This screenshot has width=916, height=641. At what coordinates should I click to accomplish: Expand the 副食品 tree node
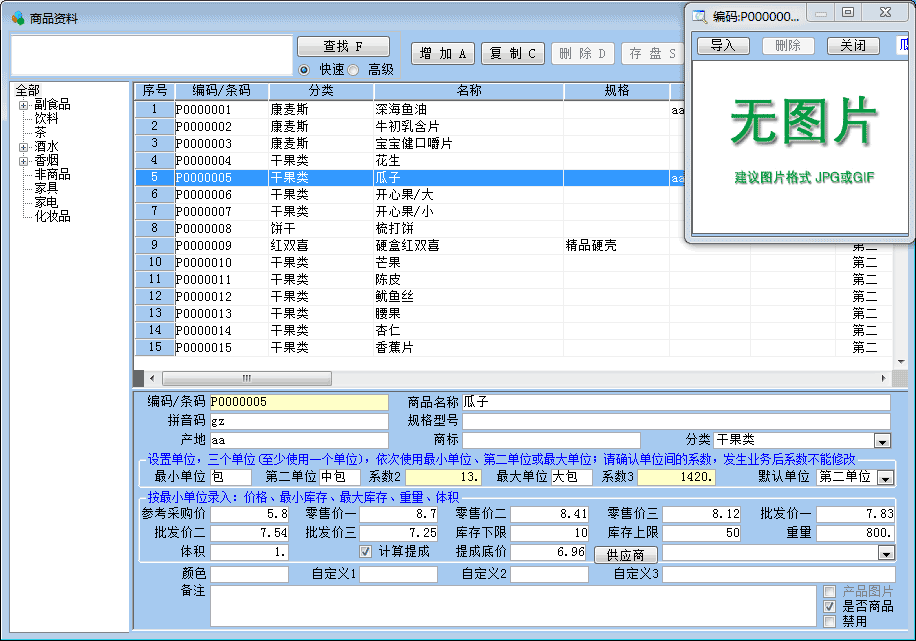[x=24, y=104]
